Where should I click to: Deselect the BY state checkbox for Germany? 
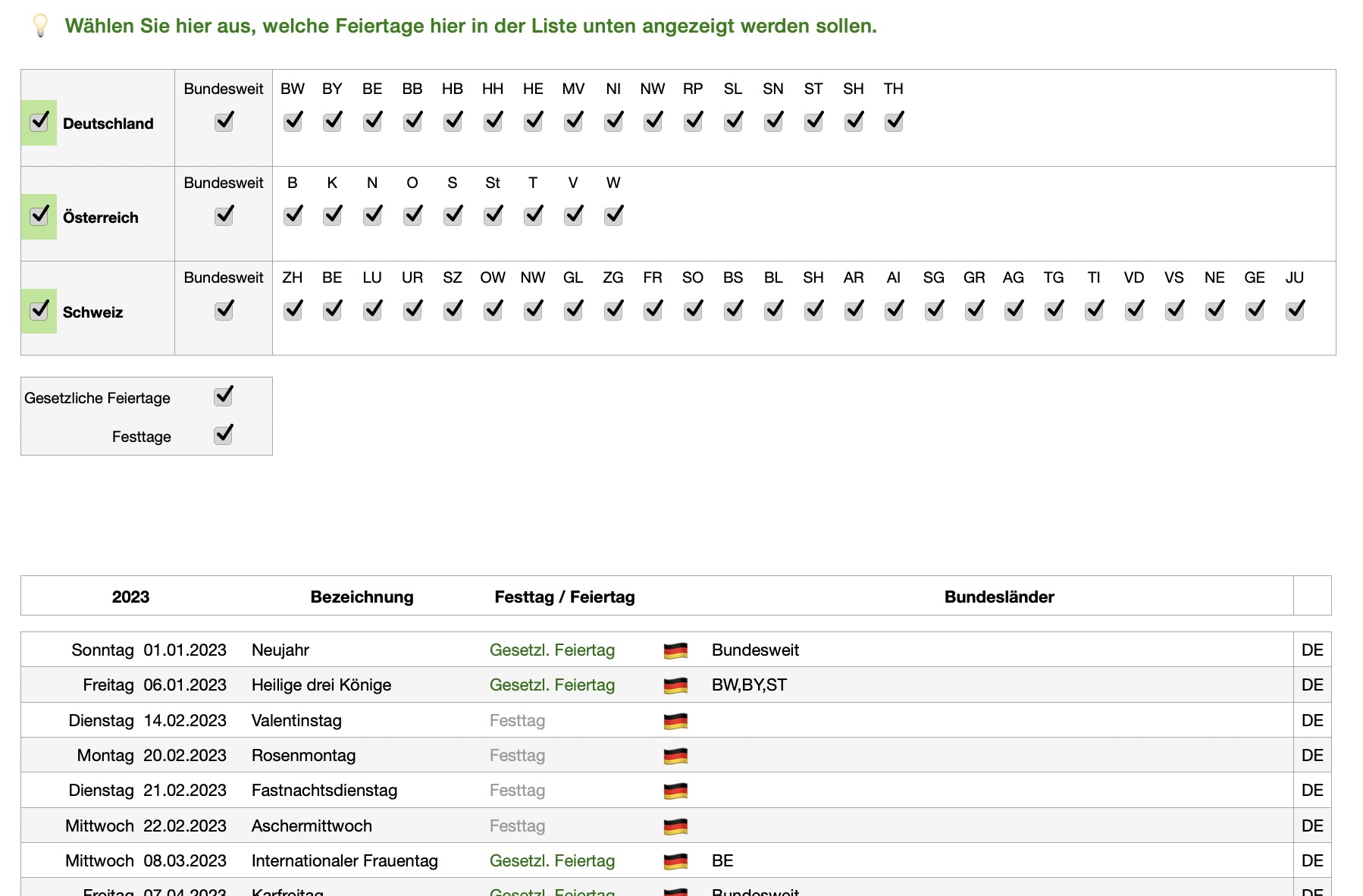pos(332,122)
